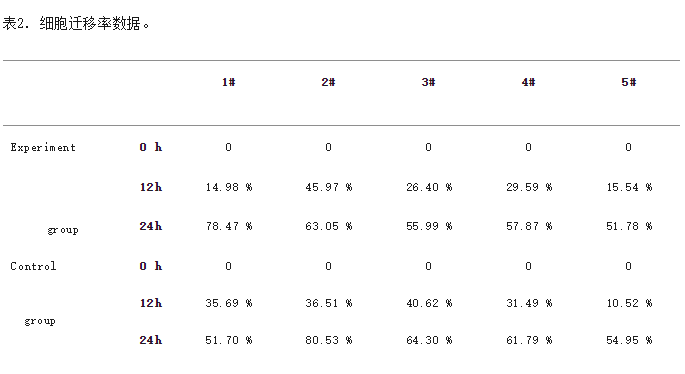The image size is (685, 374).
Task: Select cell value 61.79 %
Action: [x=529, y=340]
